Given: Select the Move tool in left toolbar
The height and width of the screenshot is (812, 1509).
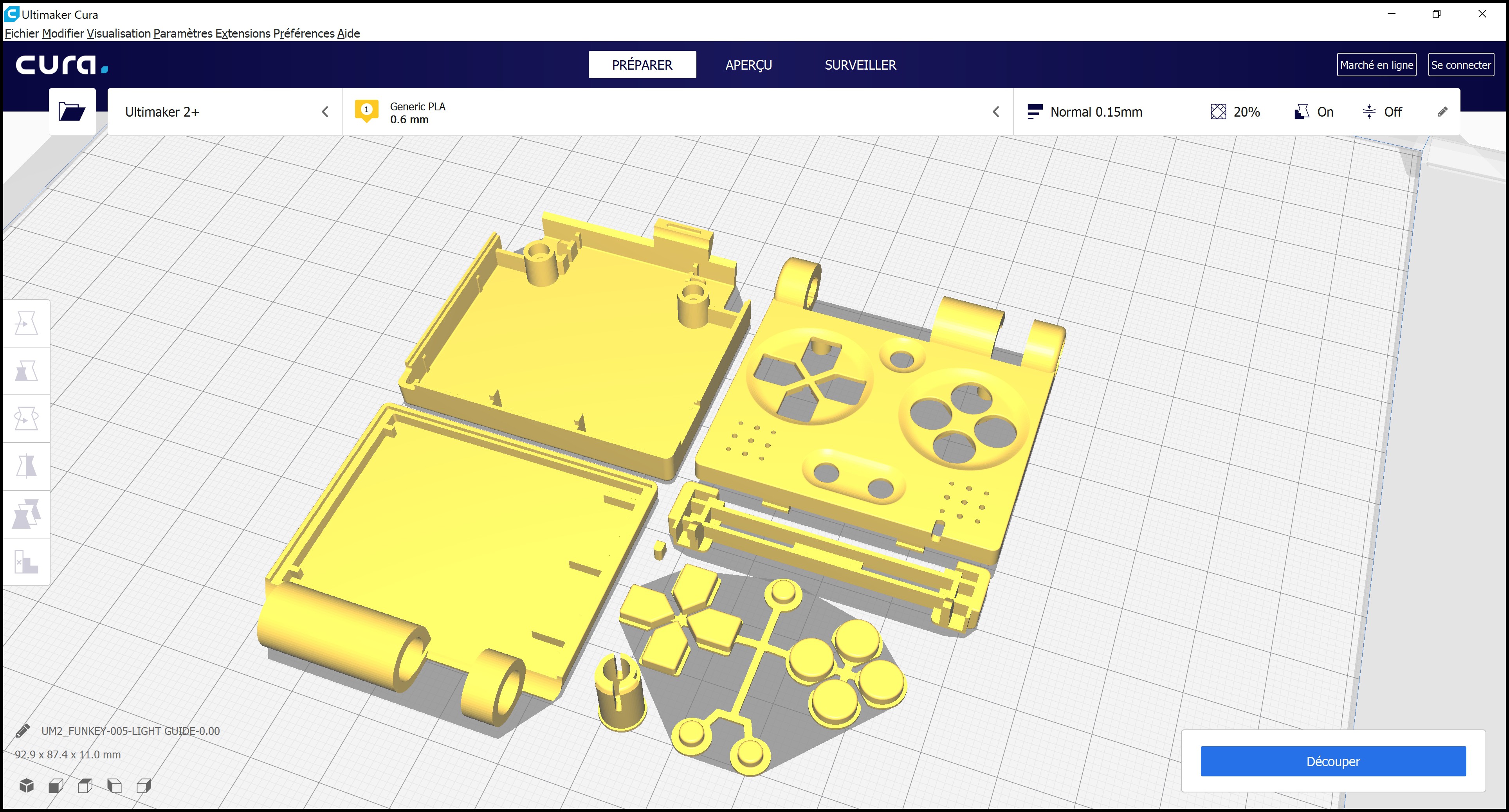Looking at the screenshot, I should point(26,323).
